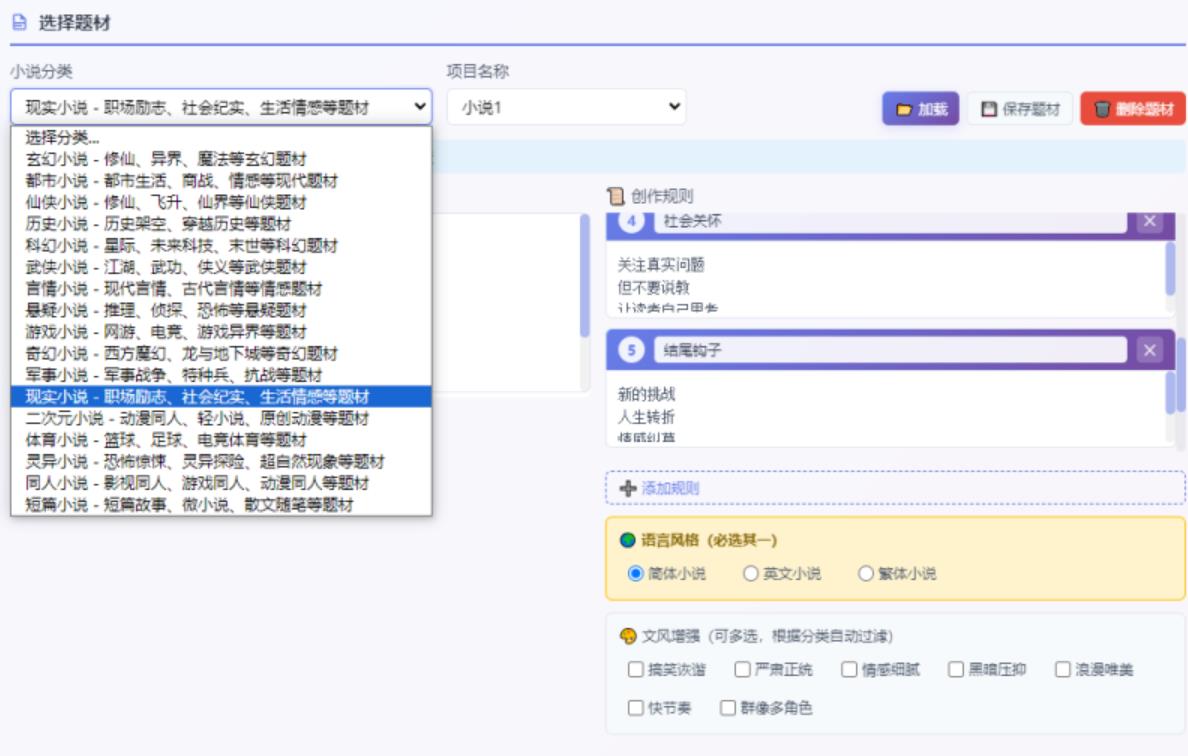This screenshot has height=756, width=1188.
Task: Click the plus icon beside 添加规则
Action: [628, 489]
